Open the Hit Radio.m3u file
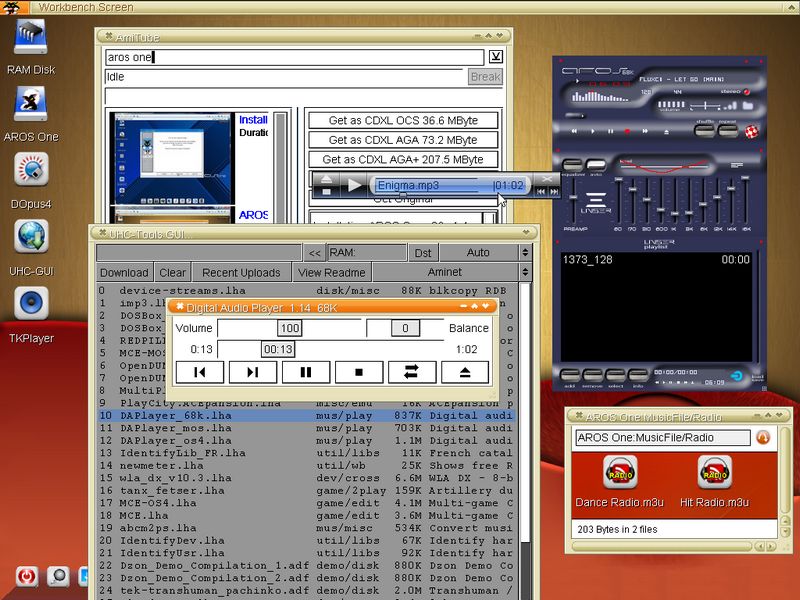The height and width of the screenshot is (600, 800). click(714, 472)
